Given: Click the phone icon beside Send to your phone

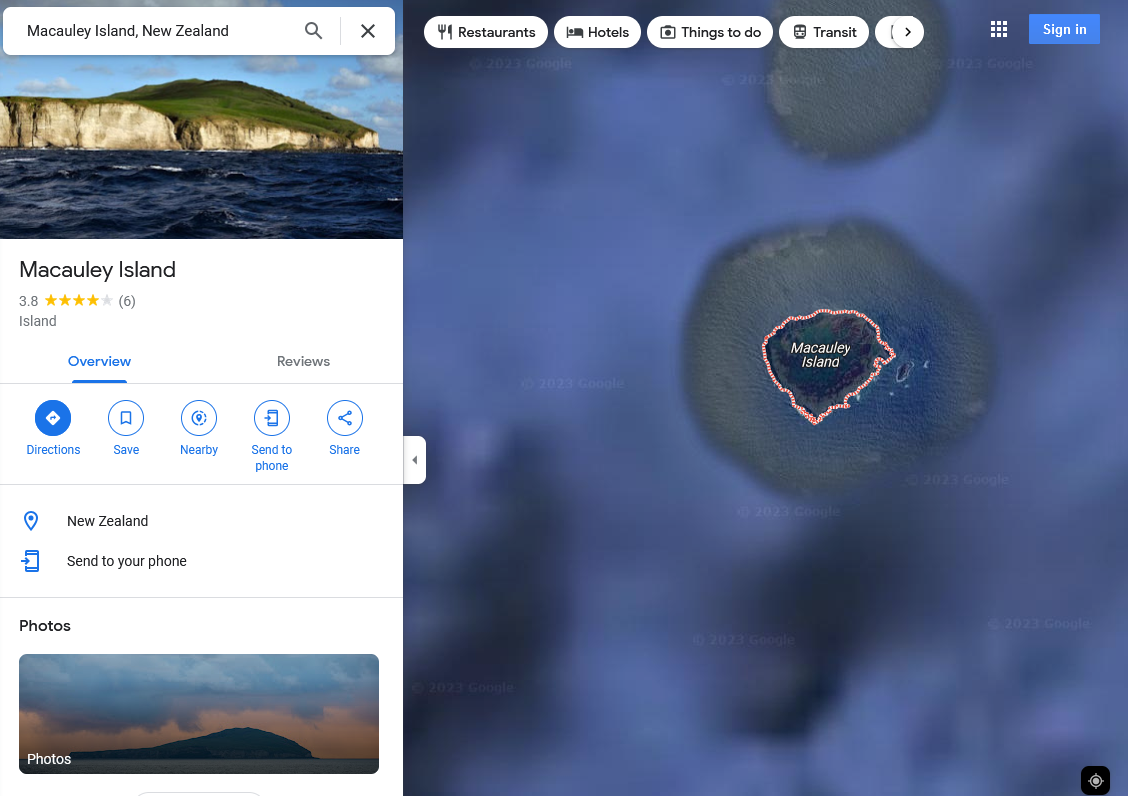Looking at the screenshot, I should pyautogui.click(x=31, y=561).
